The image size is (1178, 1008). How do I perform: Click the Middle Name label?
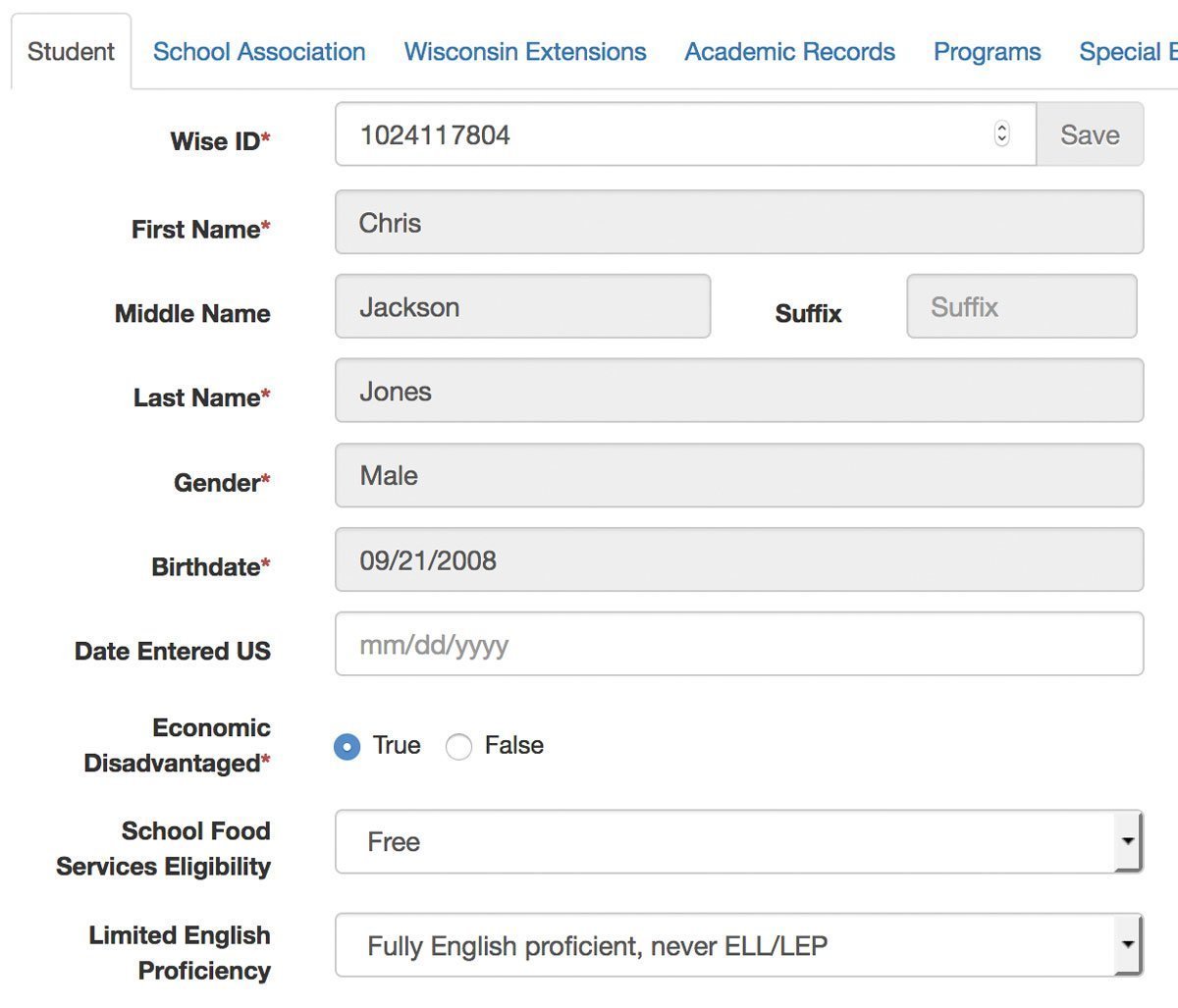coord(192,314)
